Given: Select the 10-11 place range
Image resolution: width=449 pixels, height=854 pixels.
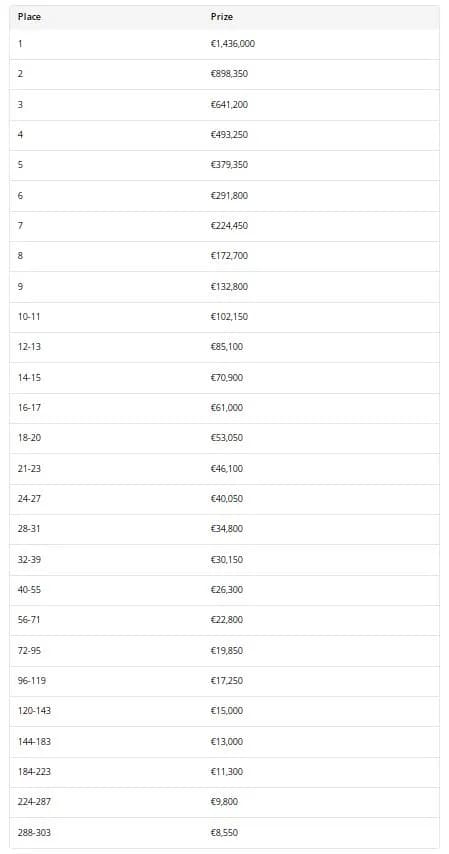Looking at the screenshot, I should pos(28,316).
